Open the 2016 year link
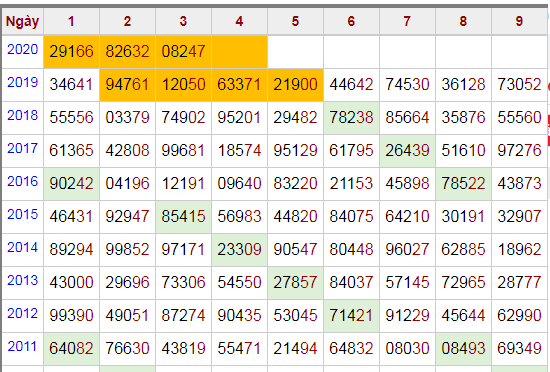This screenshot has height=372, width=550. (x=22, y=181)
